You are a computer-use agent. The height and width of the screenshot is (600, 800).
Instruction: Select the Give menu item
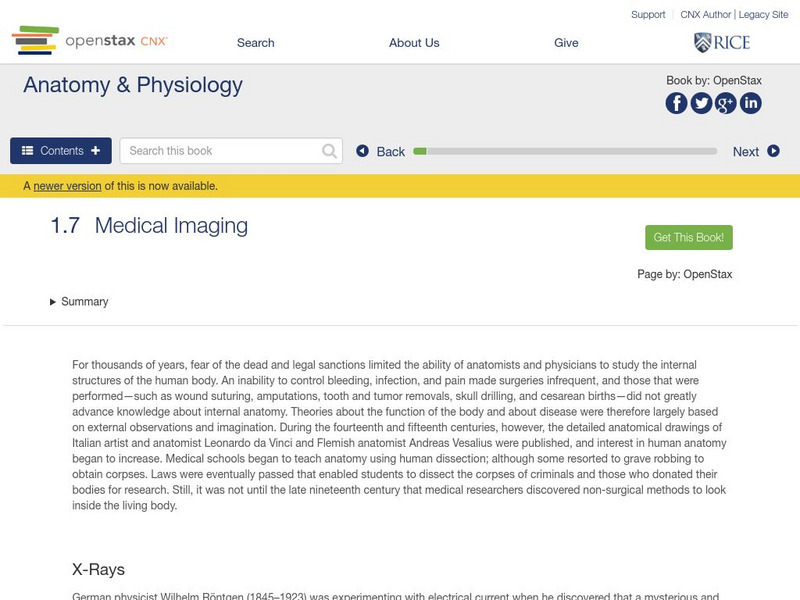coord(566,43)
